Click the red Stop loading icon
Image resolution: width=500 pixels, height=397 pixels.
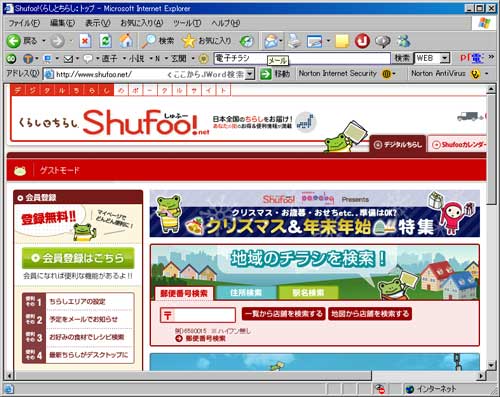point(85,41)
